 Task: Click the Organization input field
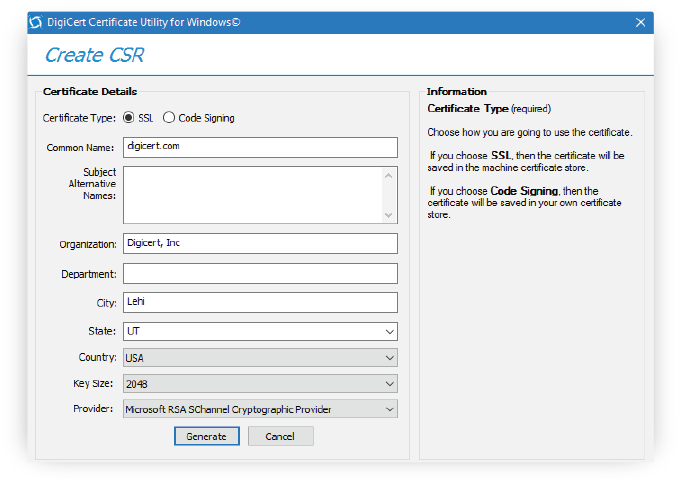(260, 244)
